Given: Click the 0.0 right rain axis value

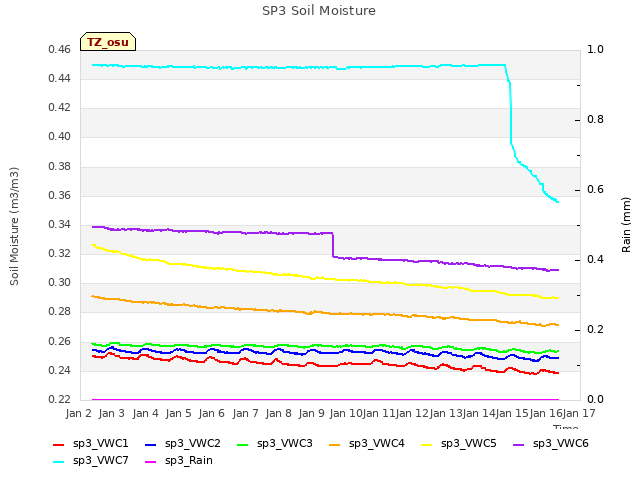Looking at the screenshot, I should coord(595,400).
